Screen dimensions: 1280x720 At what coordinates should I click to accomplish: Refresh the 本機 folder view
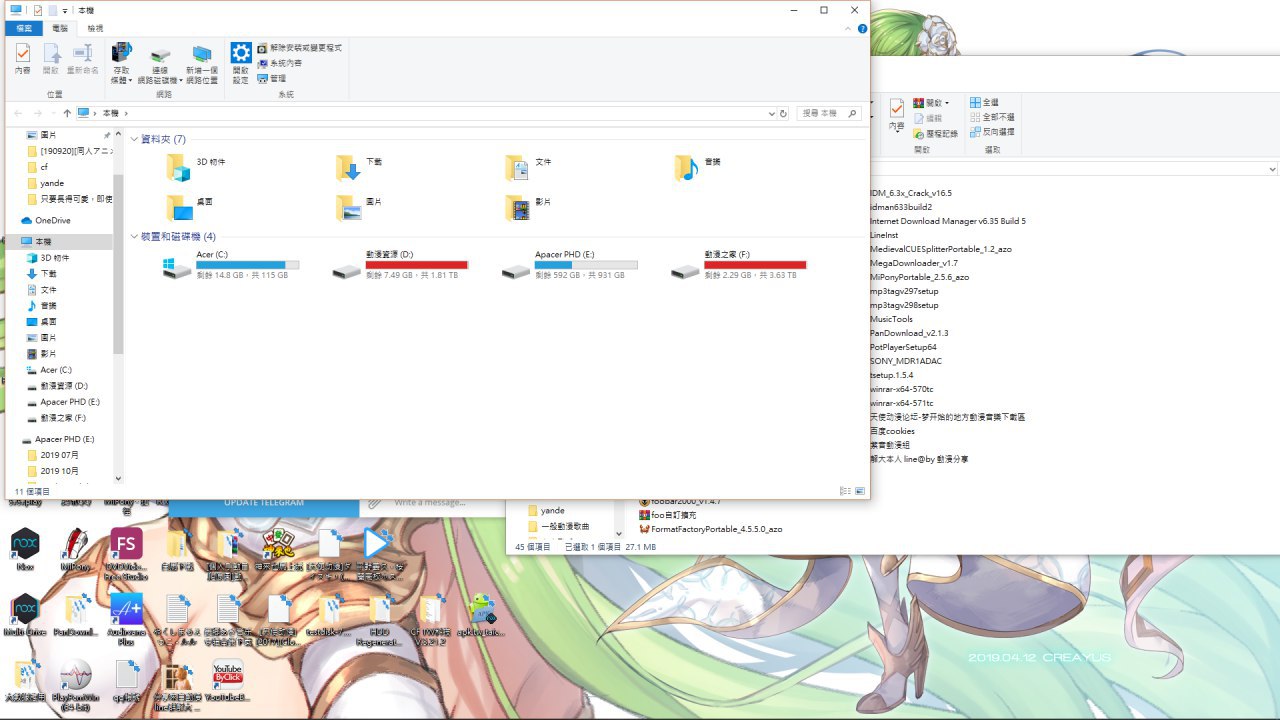784,114
